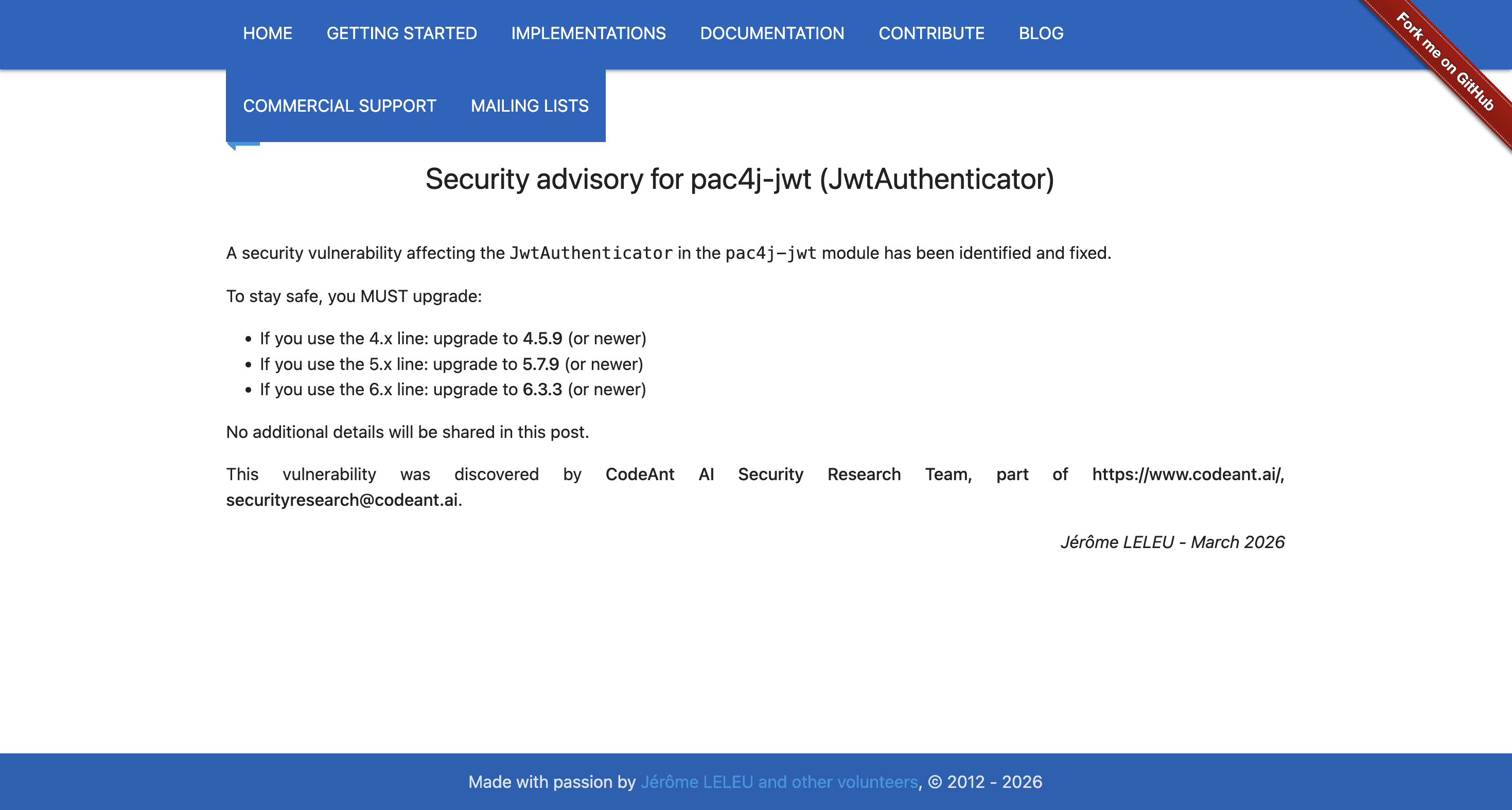Open the HOME menu item
The image size is (1512, 810).
click(268, 33)
